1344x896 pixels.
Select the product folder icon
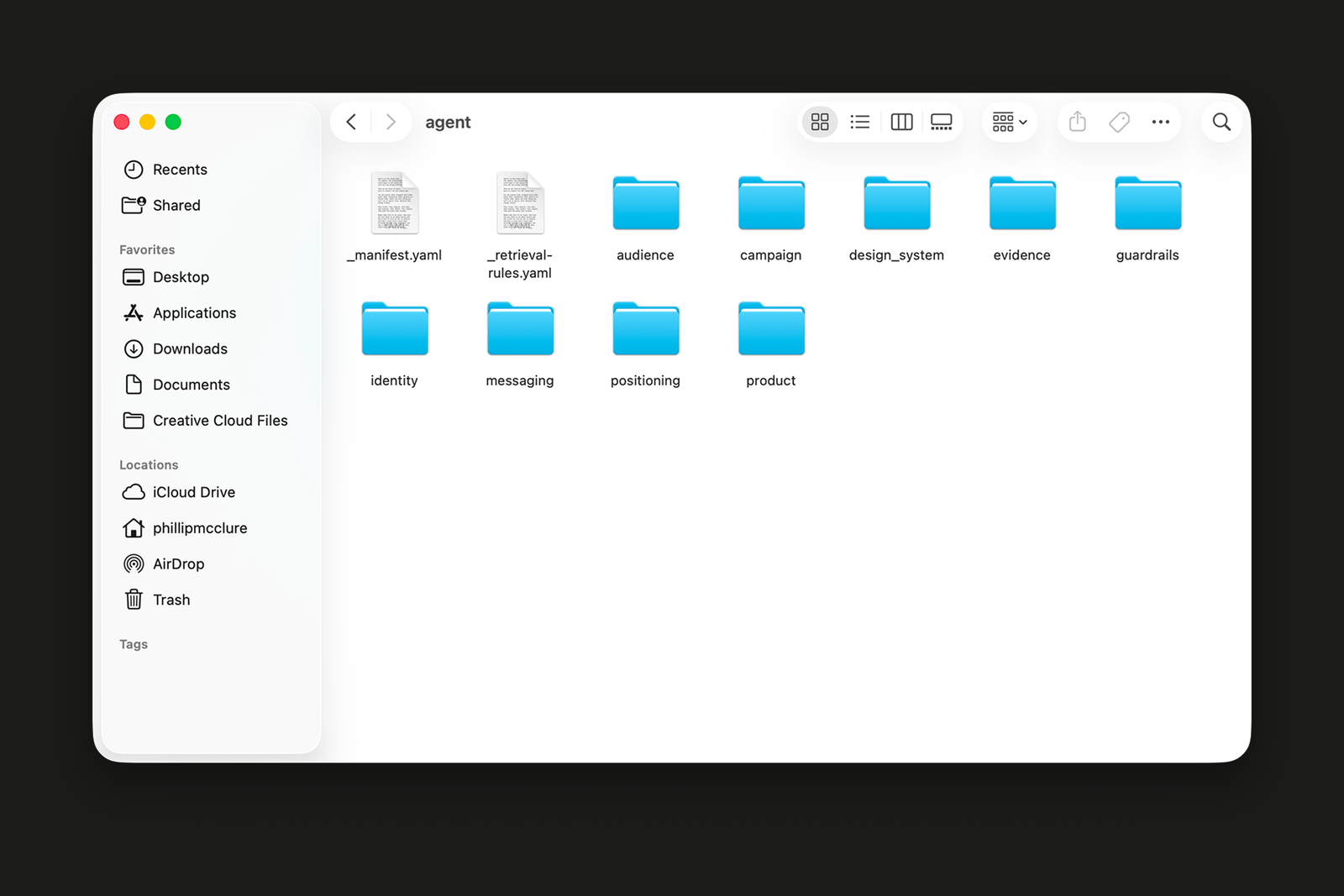[x=771, y=328]
